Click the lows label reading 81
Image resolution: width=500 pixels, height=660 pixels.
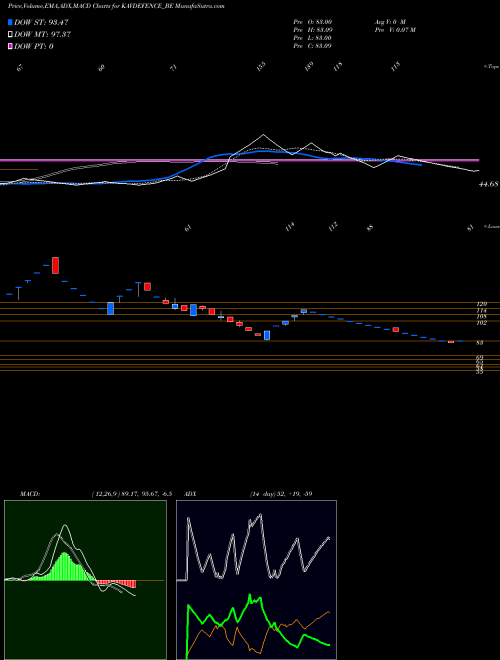click(x=471, y=229)
